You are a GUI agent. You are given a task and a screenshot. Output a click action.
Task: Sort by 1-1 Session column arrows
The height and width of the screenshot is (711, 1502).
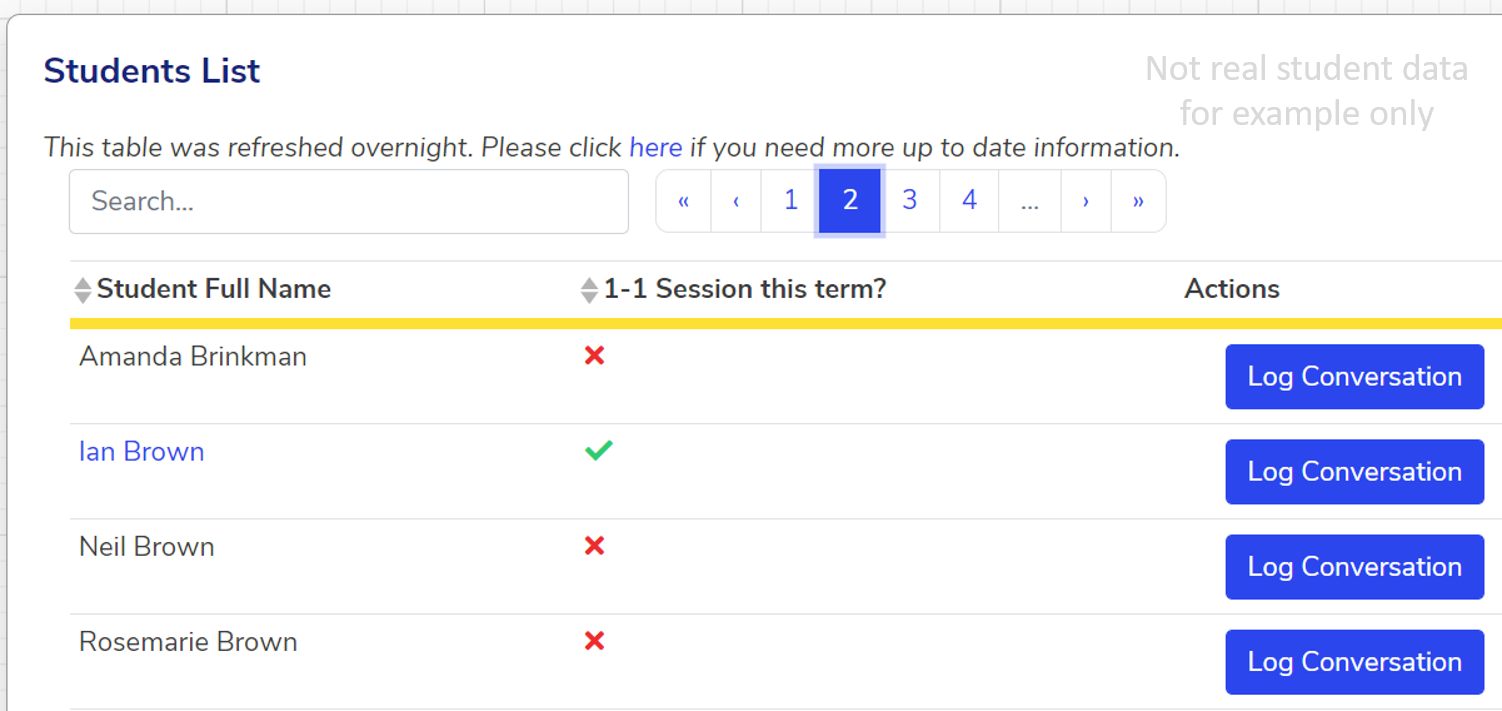point(589,290)
